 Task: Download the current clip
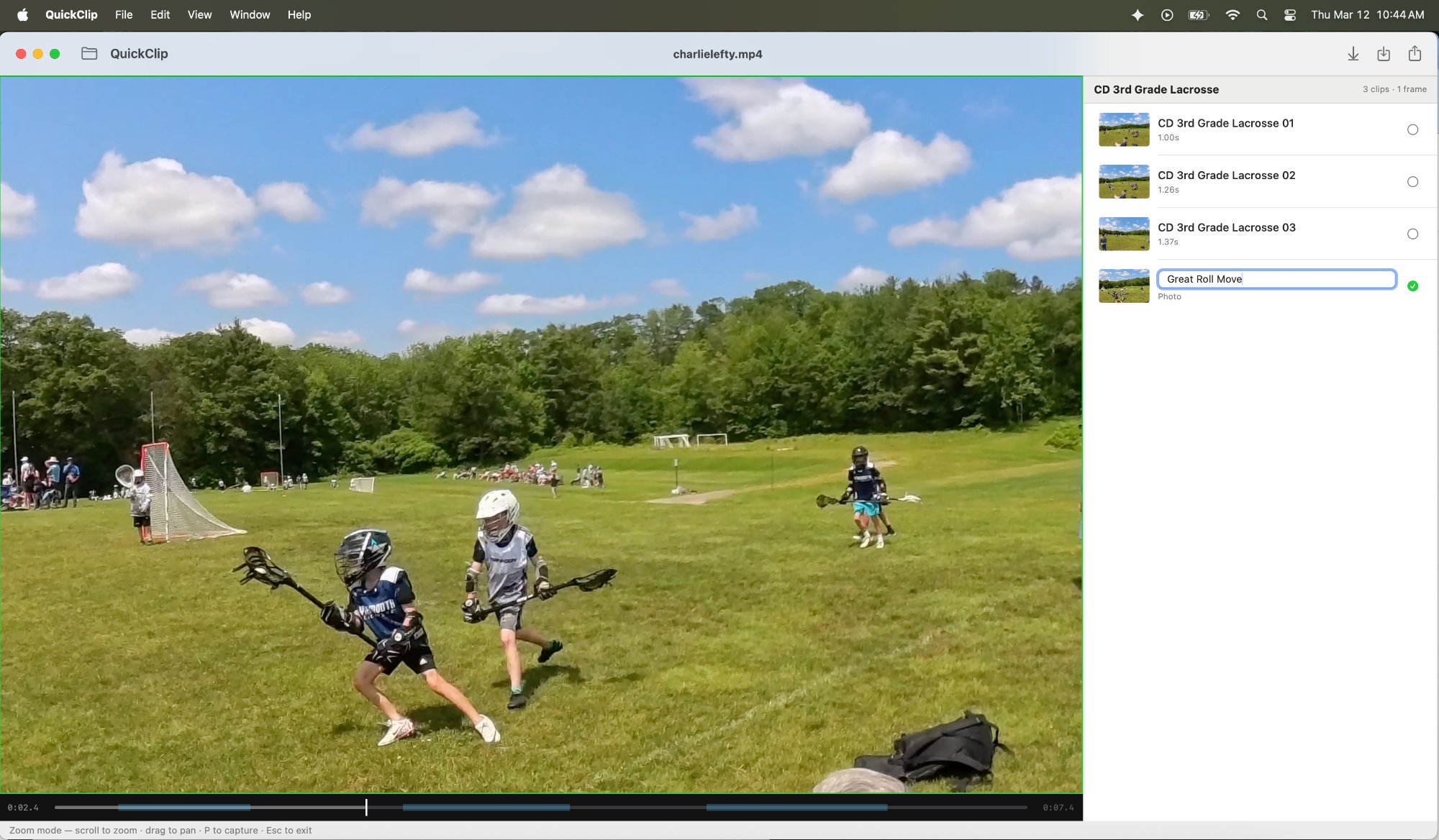pyautogui.click(x=1353, y=53)
